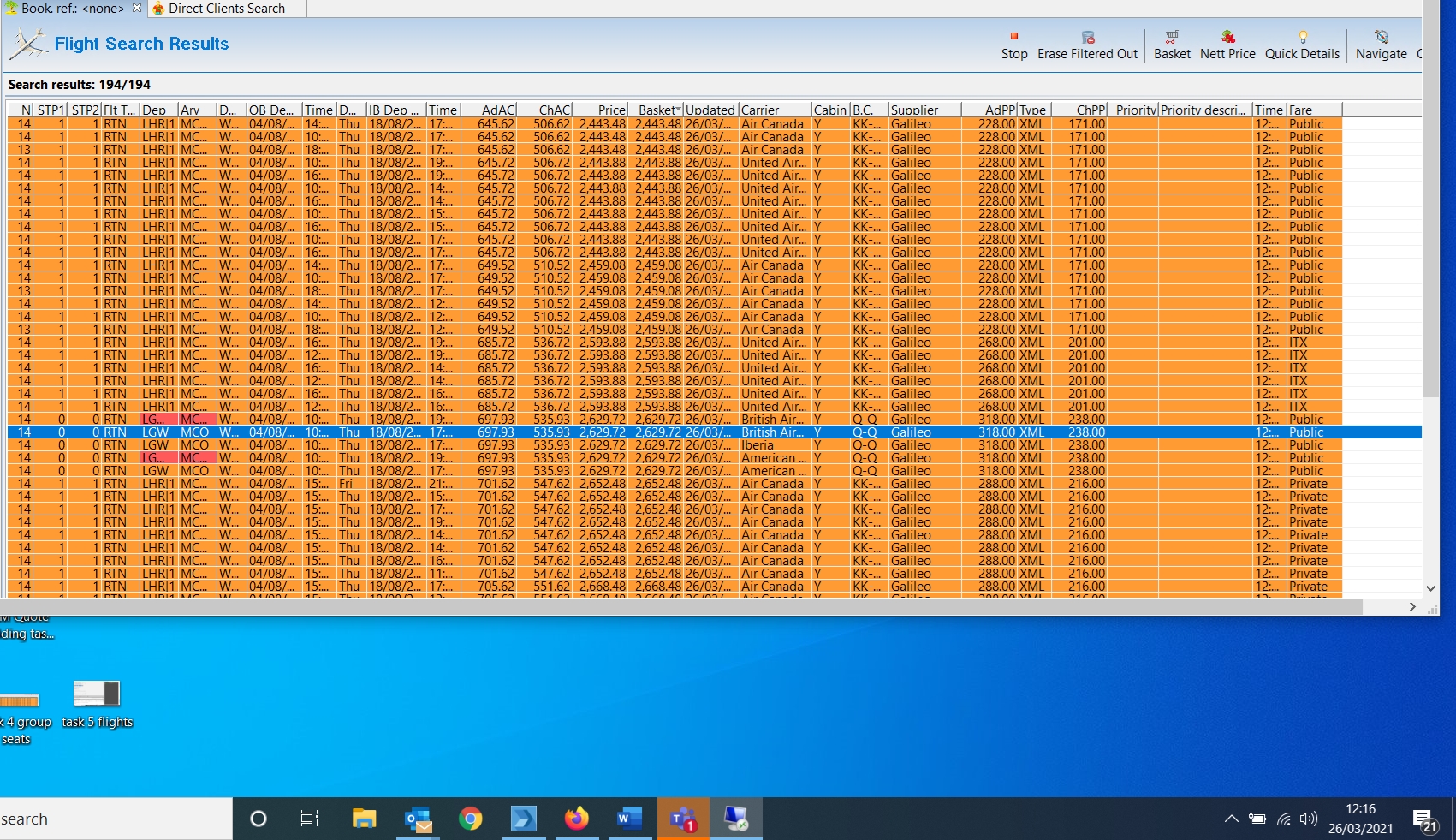1456x840 pixels.
Task: Click the Updated column header
Action: coord(710,110)
